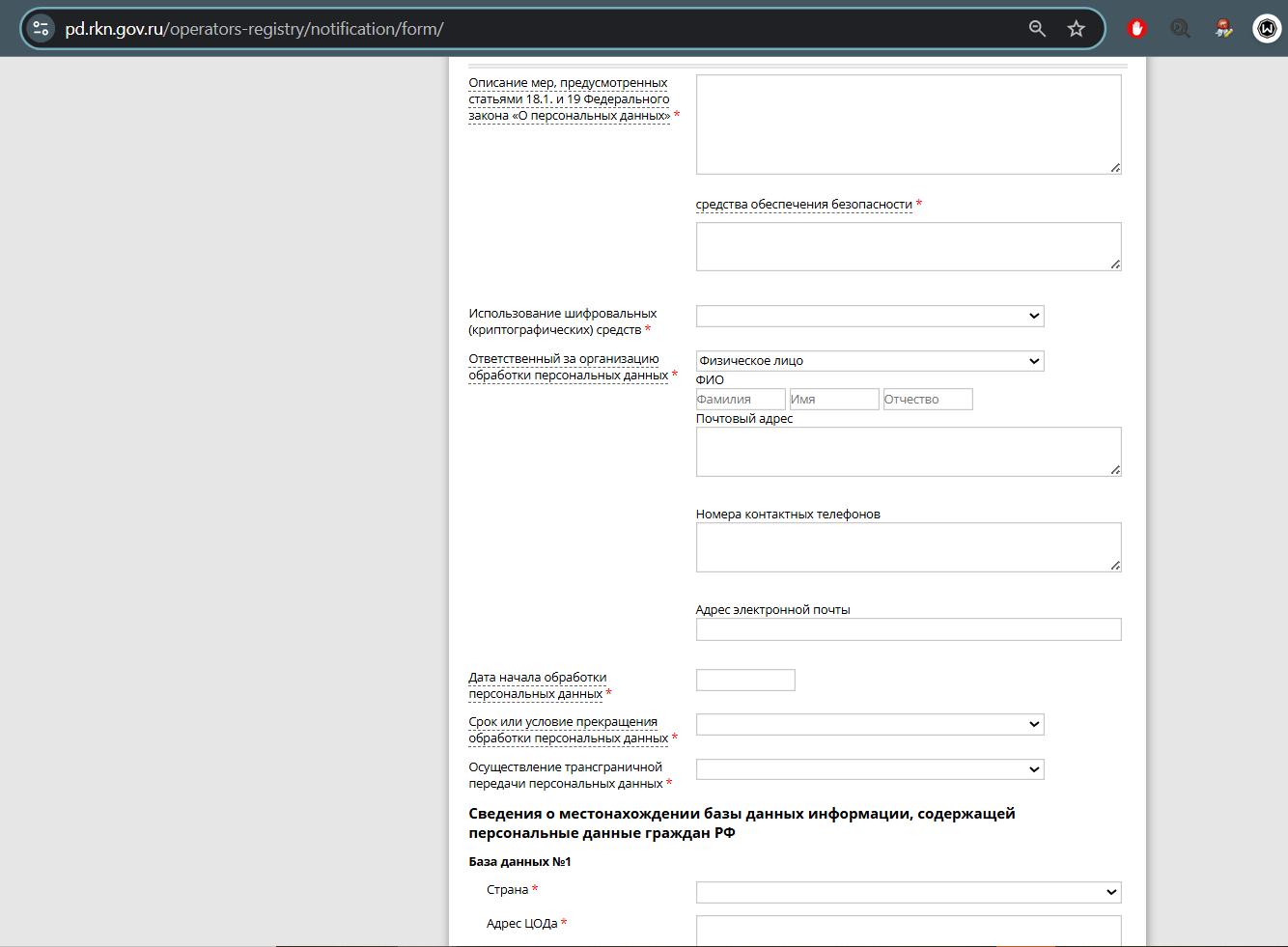This screenshot has height=947, width=1288.
Task: Expand the cryptographic means usage dropdown
Action: (x=869, y=316)
